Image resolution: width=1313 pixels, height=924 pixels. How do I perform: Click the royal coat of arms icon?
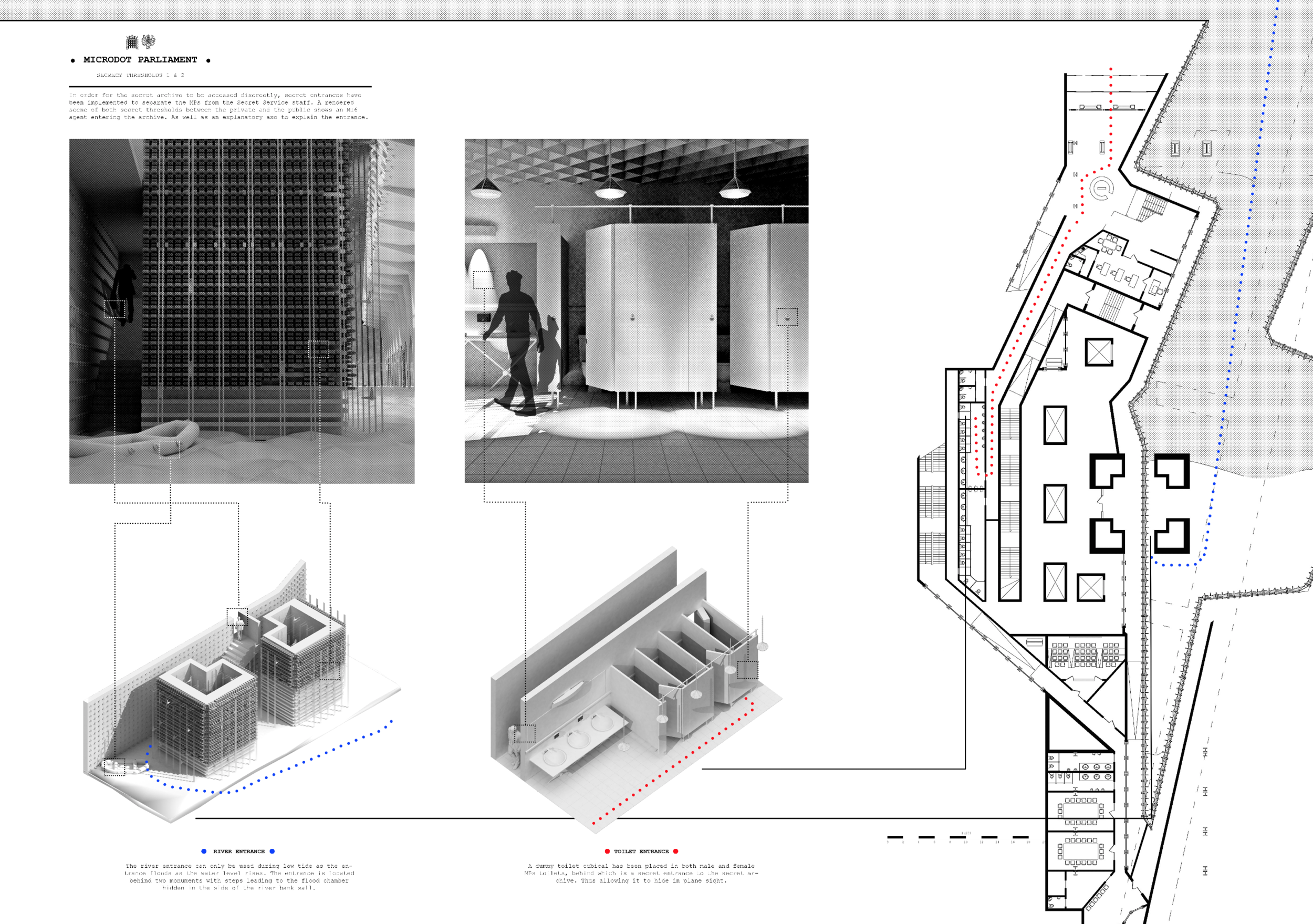148,41
